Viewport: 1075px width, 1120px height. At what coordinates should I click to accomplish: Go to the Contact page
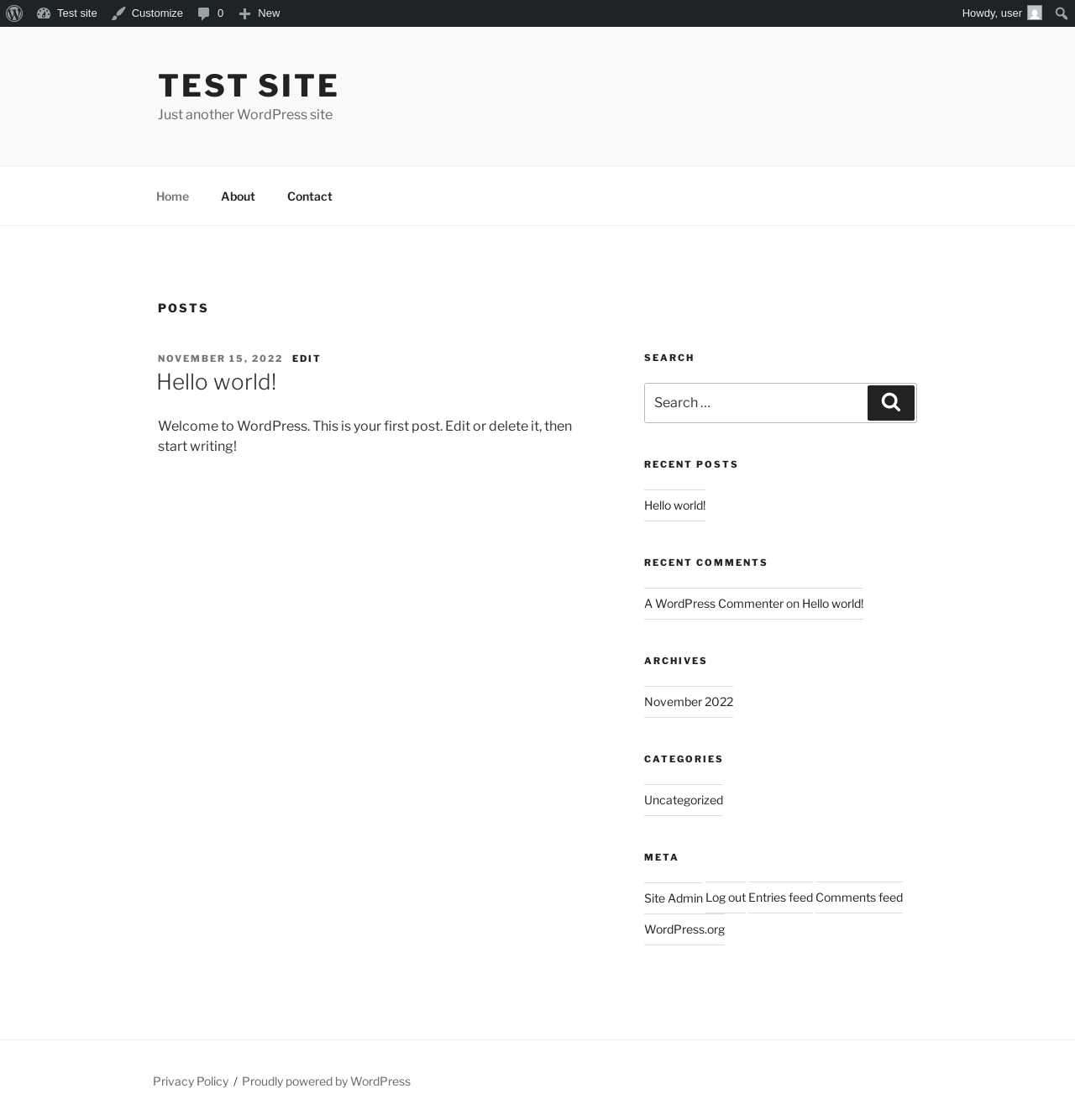[x=310, y=196]
